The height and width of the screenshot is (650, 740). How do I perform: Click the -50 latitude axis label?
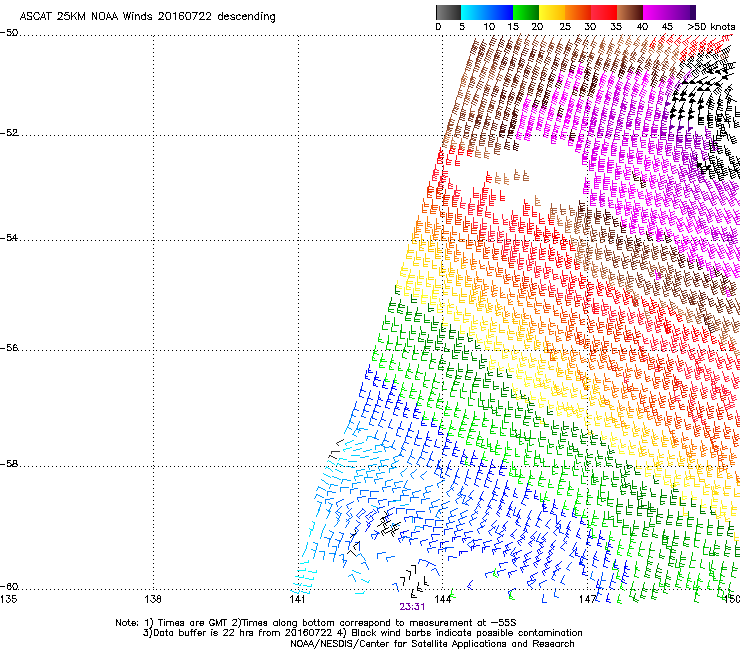9,33
